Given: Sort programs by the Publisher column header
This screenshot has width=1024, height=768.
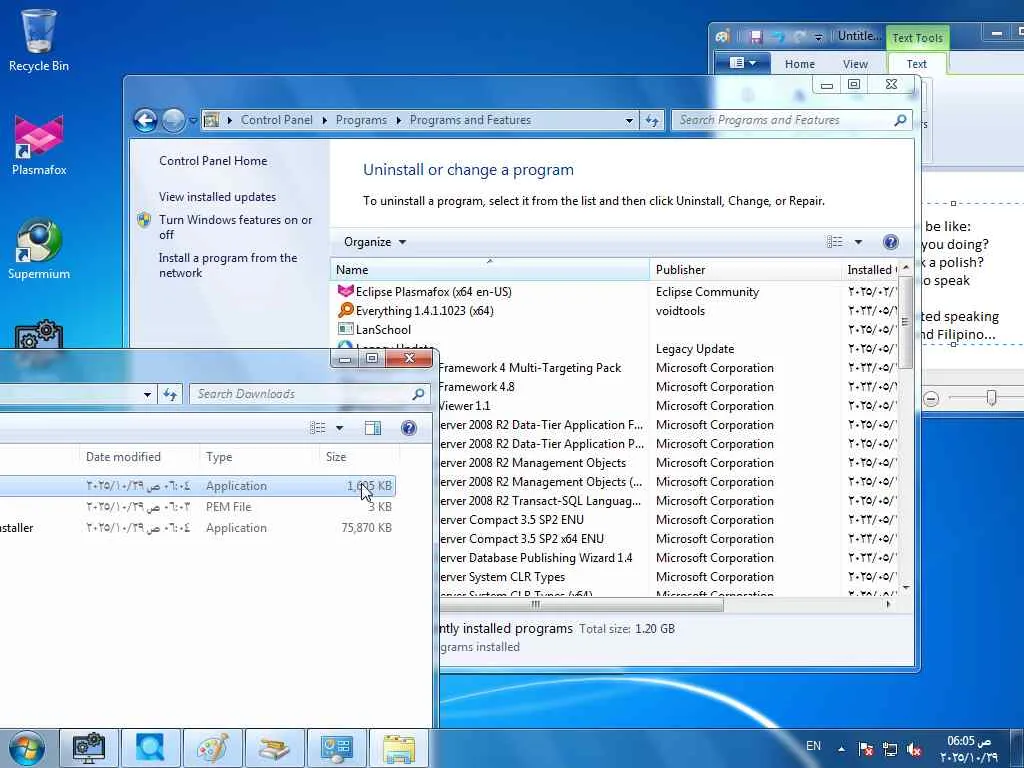Looking at the screenshot, I should (746, 270).
